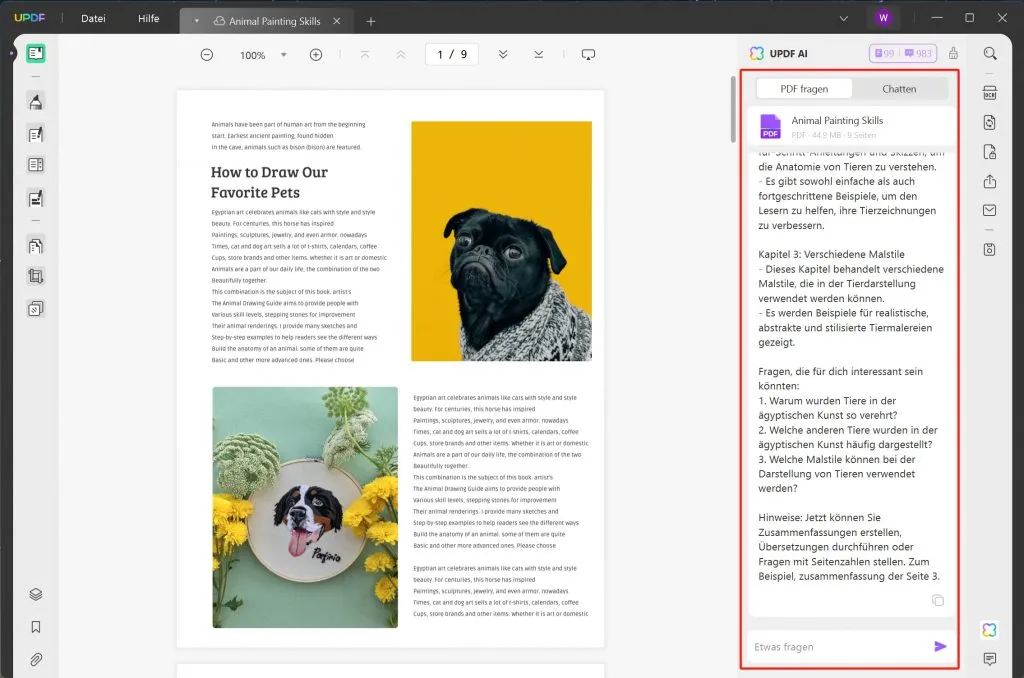Launch the OCR tool
This screenshot has height=678, width=1024.
988,92
